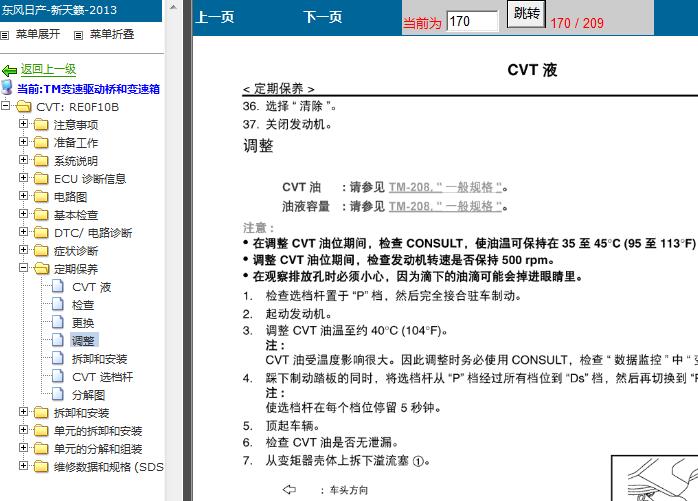Click the page icon beside 调整
The width and height of the screenshot is (698, 501).
click(x=58, y=340)
